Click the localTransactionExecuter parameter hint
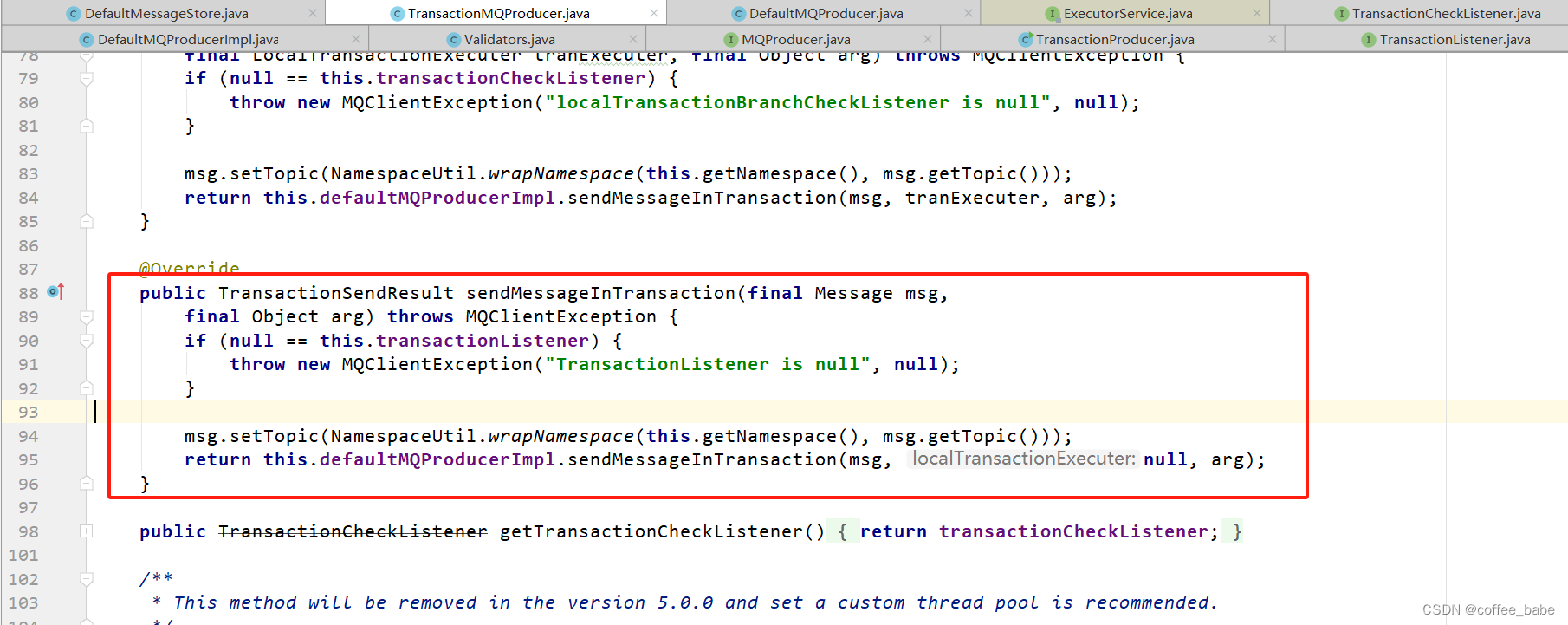Image resolution: width=1568 pixels, height=625 pixels. click(1023, 459)
